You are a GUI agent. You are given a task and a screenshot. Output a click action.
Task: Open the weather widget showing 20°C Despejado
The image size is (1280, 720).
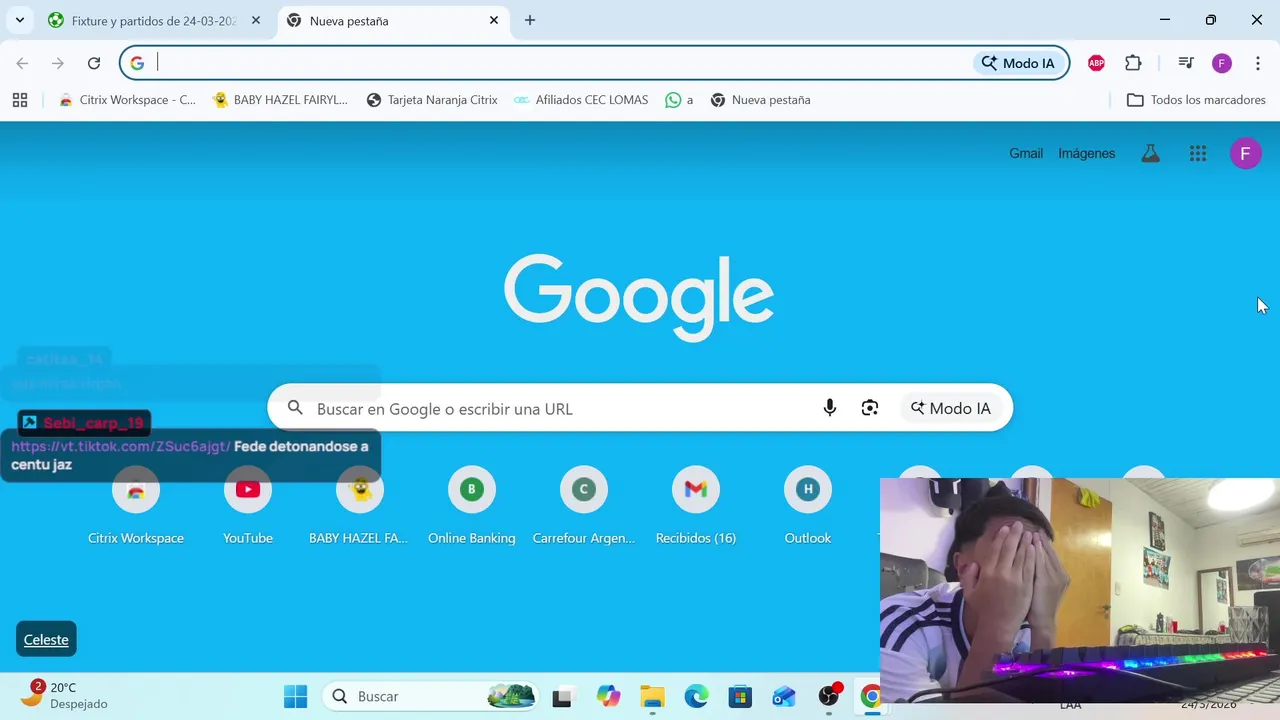tap(65, 695)
